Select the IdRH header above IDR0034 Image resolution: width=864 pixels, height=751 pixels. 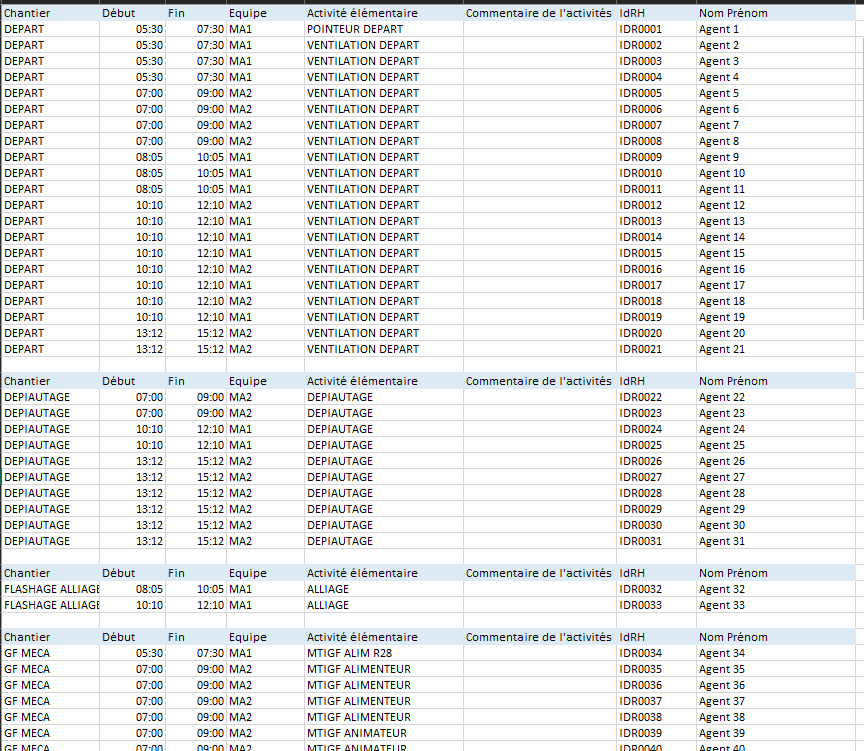632,637
